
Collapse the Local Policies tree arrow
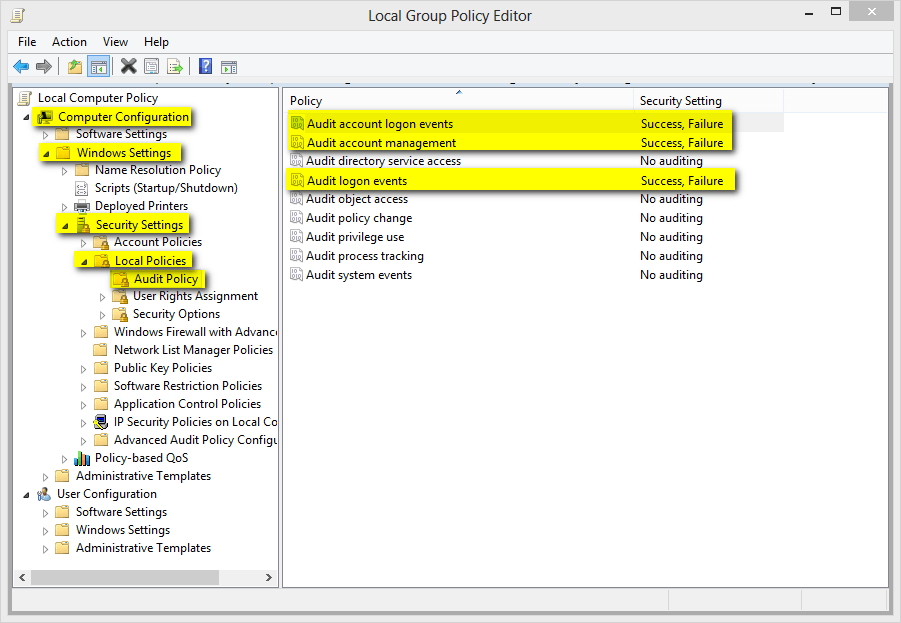83,261
